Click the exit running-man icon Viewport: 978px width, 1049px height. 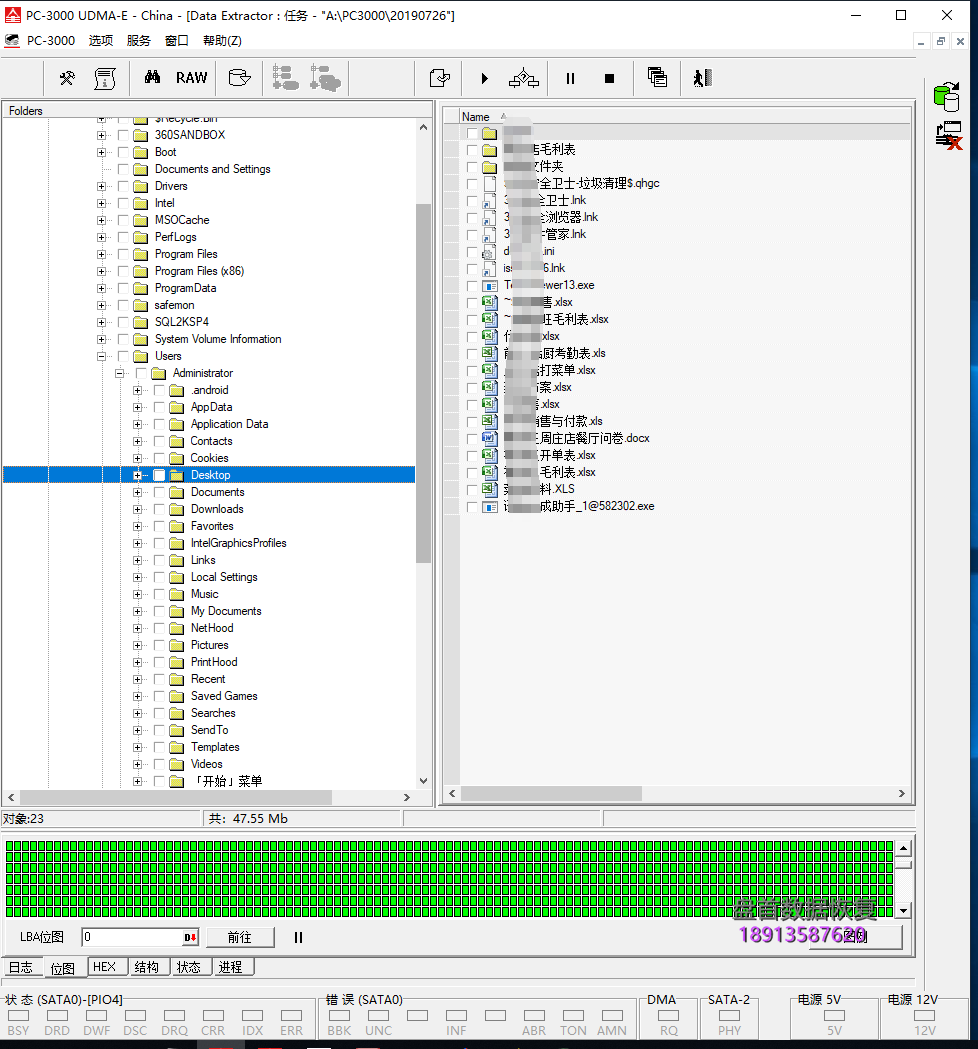[x=702, y=78]
